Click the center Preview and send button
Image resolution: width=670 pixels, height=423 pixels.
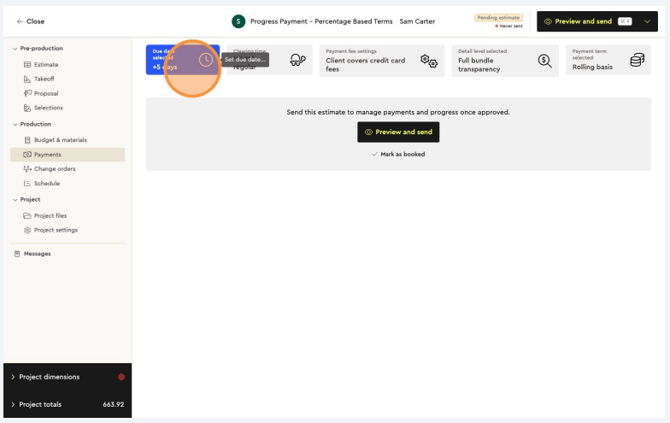click(x=398, y=132)
